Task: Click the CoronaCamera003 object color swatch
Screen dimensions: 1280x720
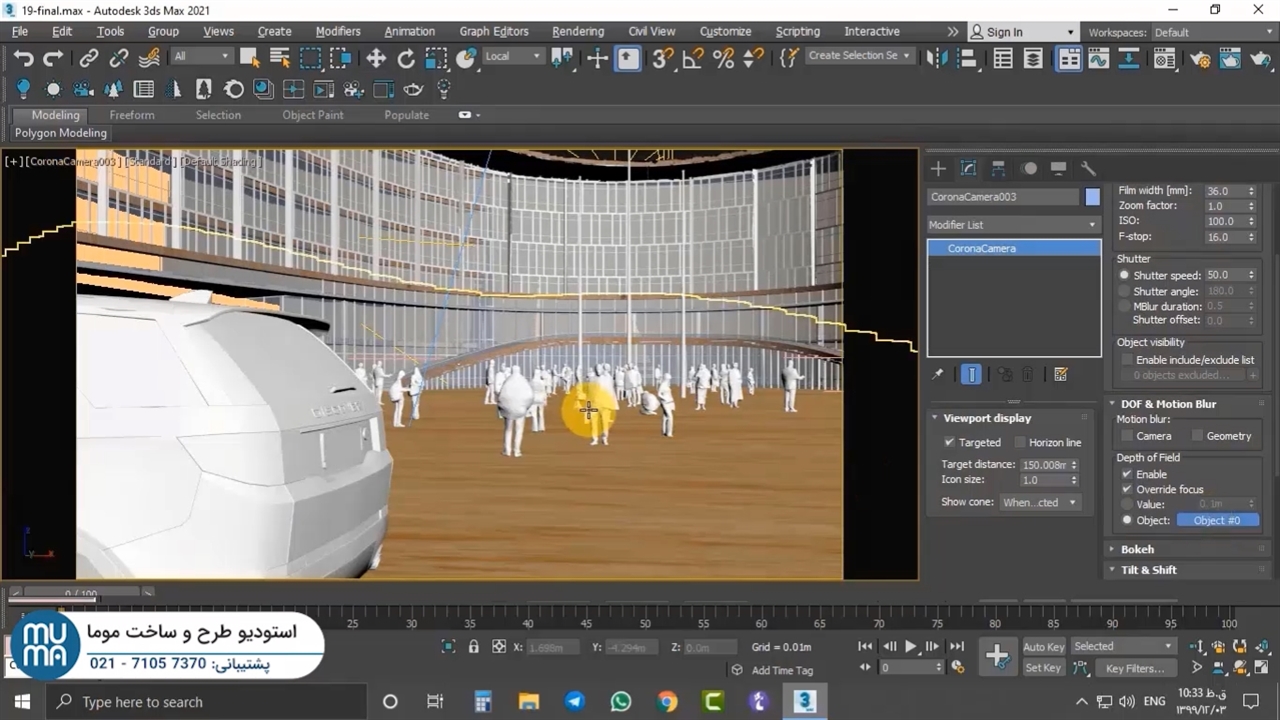Action: point(1092,197)
